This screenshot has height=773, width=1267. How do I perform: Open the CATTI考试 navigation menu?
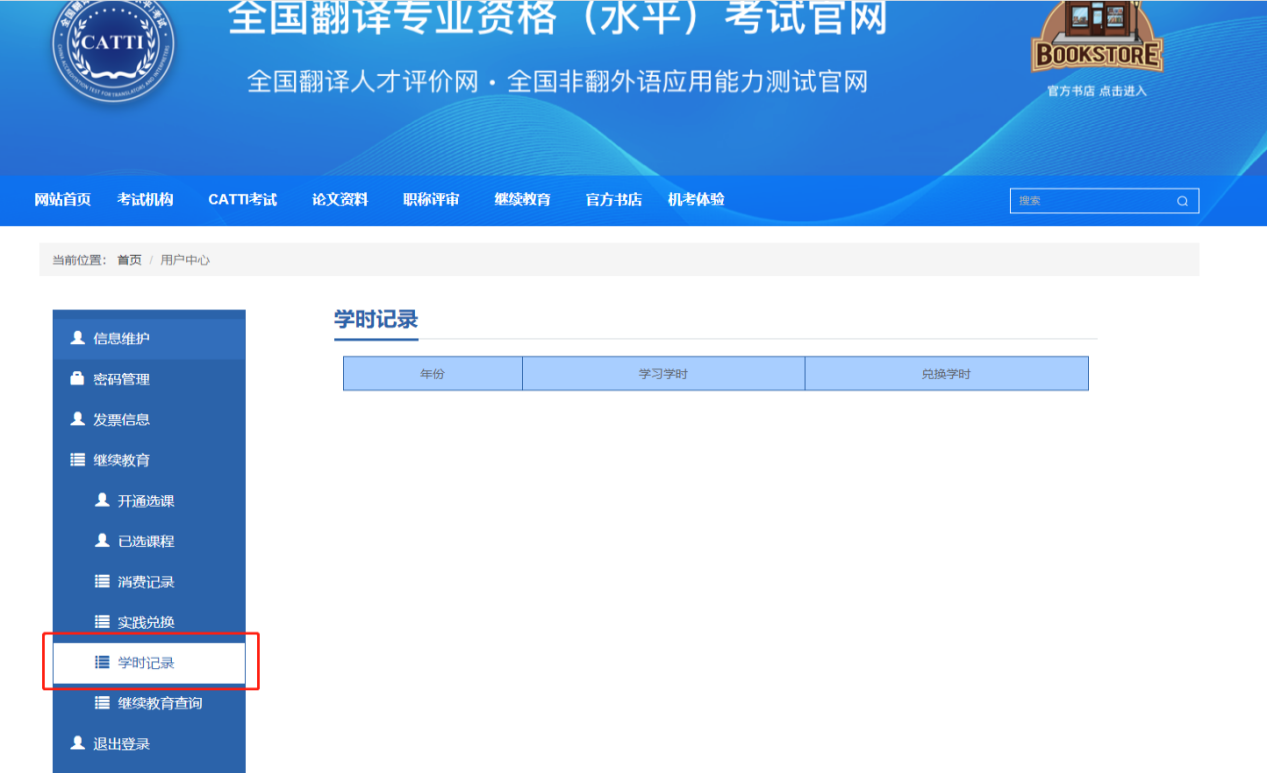pyautogui.click(x=242, y=200)
